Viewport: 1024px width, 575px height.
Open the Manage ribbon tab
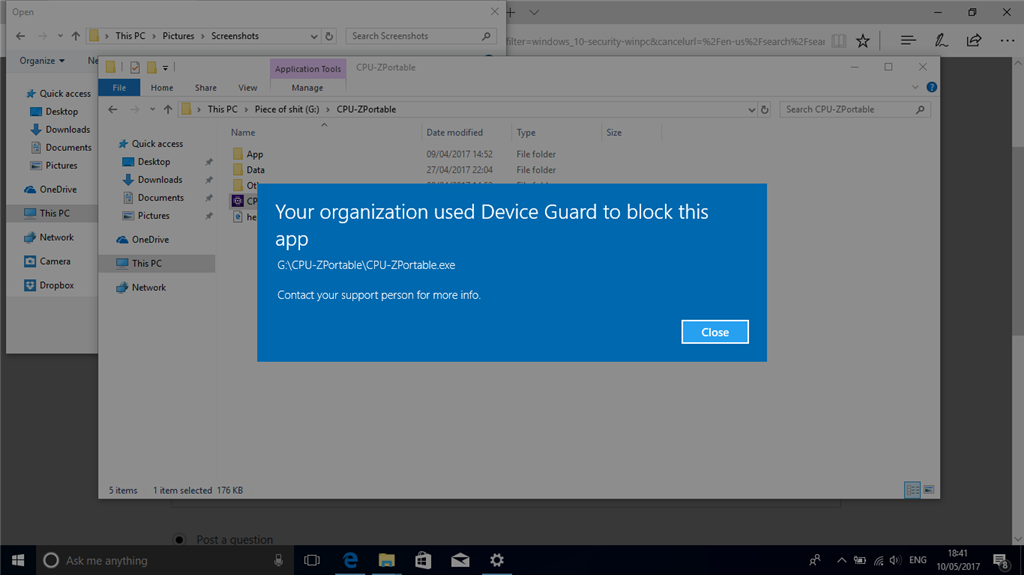(x=307, y=88)
